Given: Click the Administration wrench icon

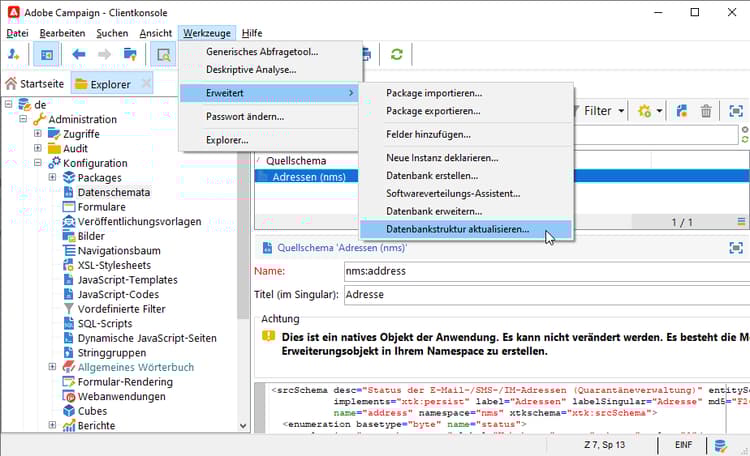Looking at the screenshot, I should tap(39, 119).
